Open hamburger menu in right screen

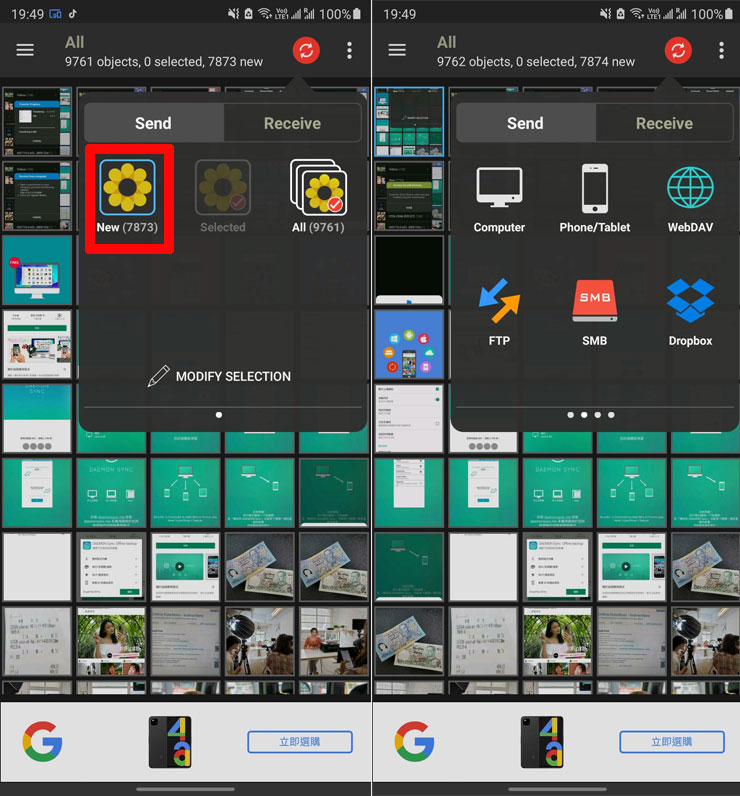point(397,50)
